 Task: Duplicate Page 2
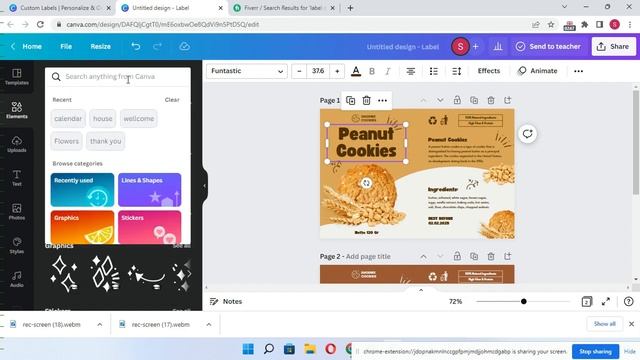tap(474, 256)
